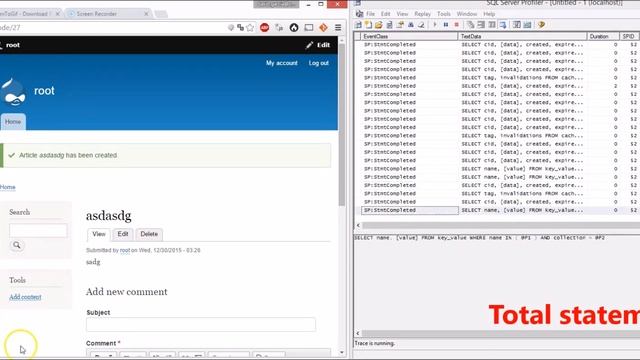Clear trace window with the eraser icon
The width and height of the screenshot is (640, 360).
pyautogui.click(x=421, y=25)
